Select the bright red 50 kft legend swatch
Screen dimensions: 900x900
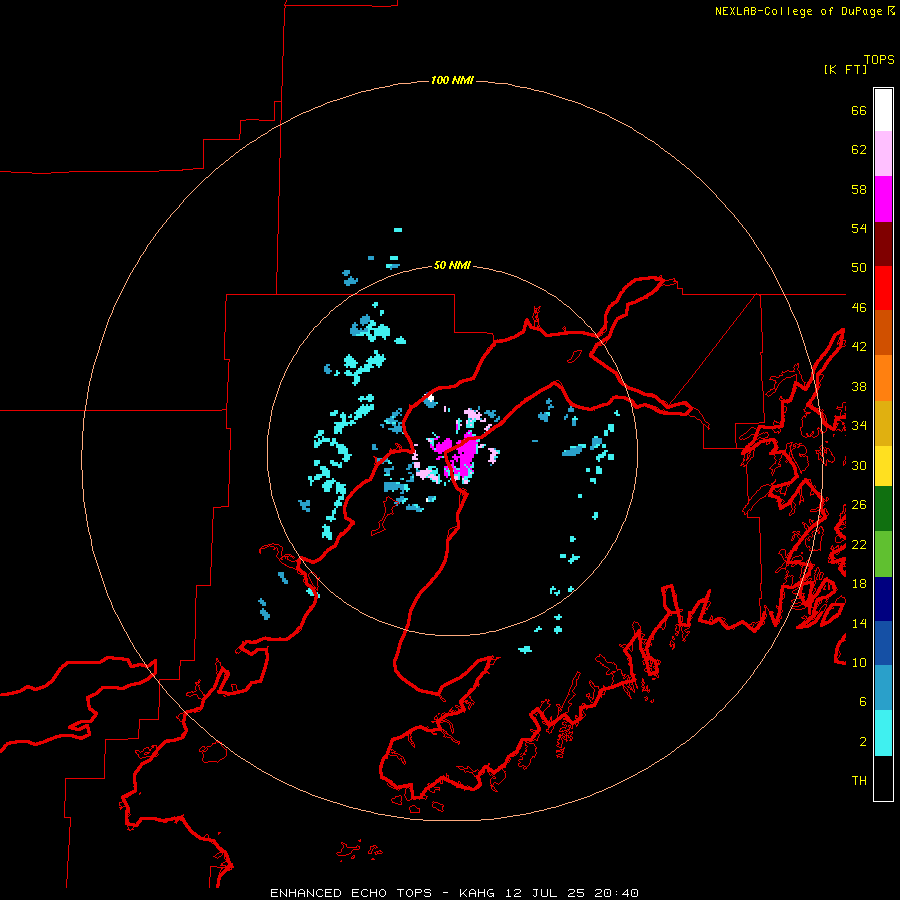point(883,288)
